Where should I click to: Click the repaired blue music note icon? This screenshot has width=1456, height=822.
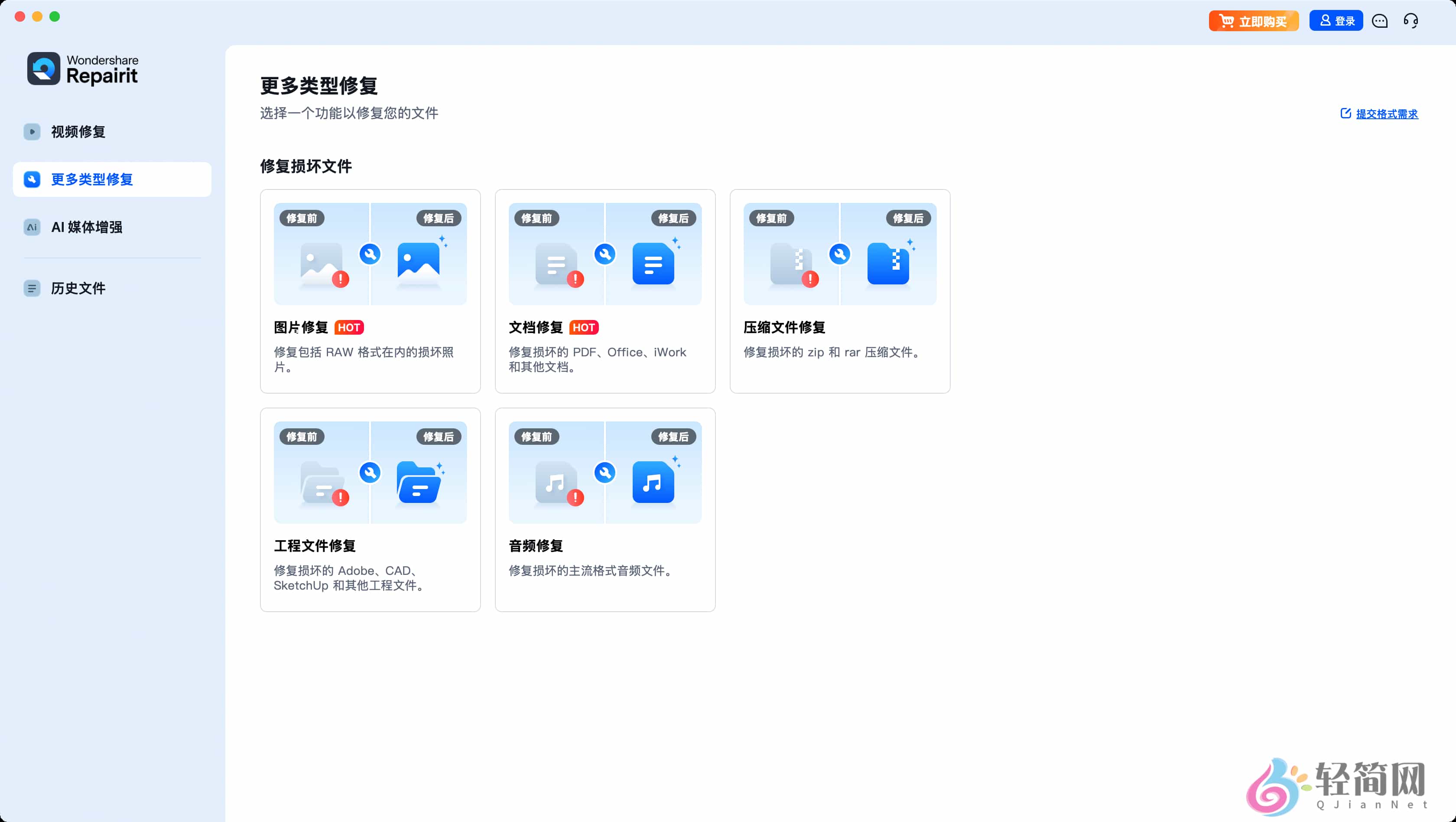click(x=653, y=482)
